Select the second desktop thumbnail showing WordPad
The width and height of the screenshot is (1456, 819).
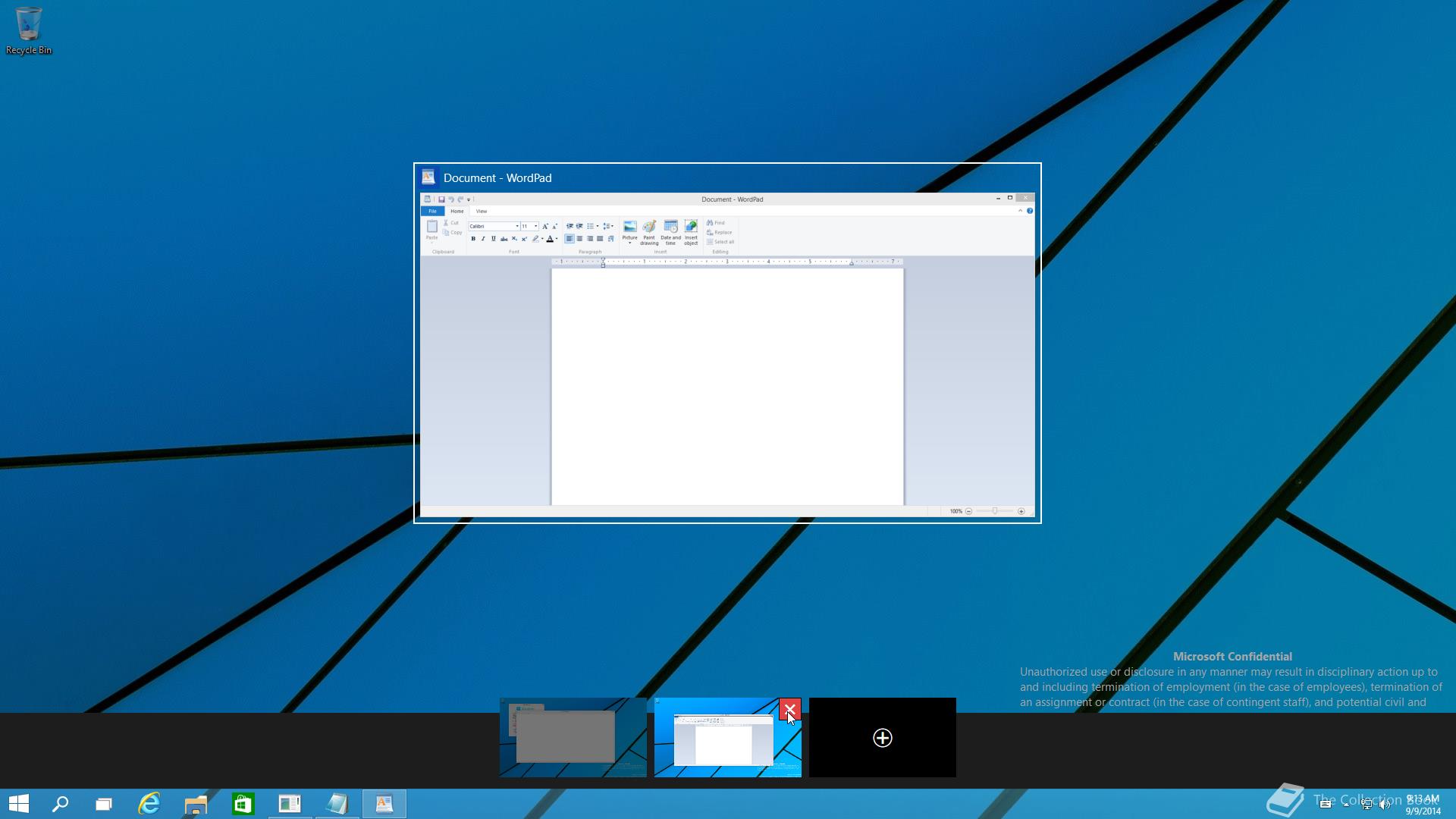(727, 737)
